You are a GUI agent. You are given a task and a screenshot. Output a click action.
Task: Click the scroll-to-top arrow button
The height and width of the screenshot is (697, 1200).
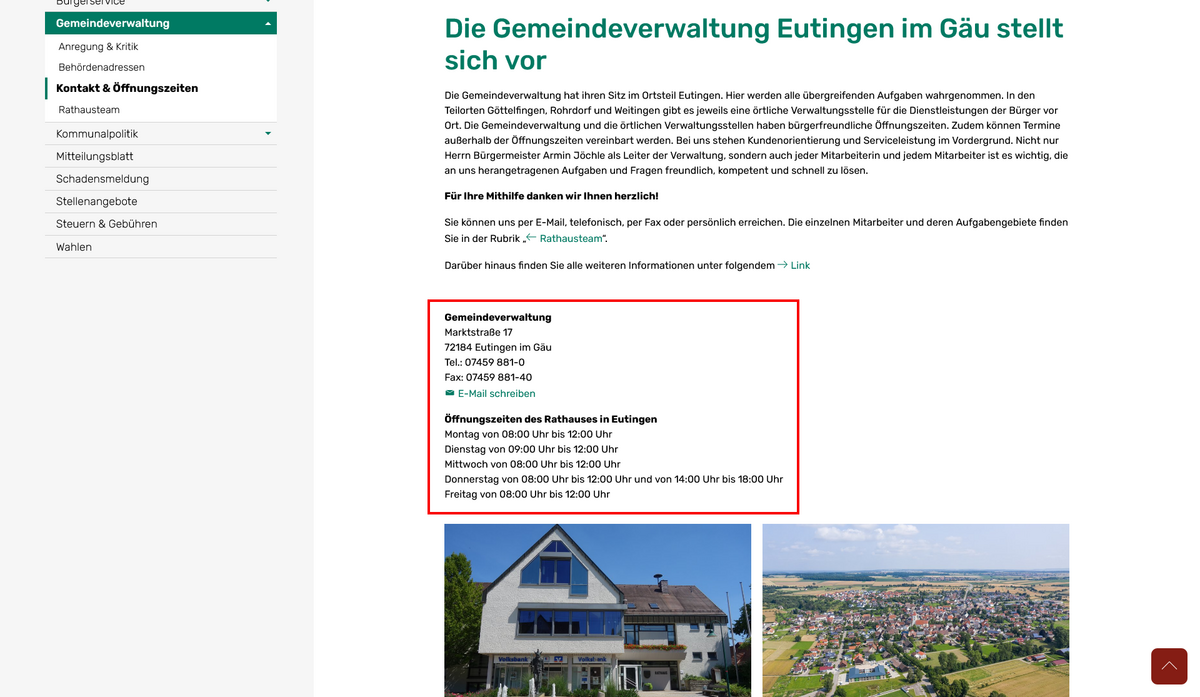pyautogui.click(x=1169, y=666)
